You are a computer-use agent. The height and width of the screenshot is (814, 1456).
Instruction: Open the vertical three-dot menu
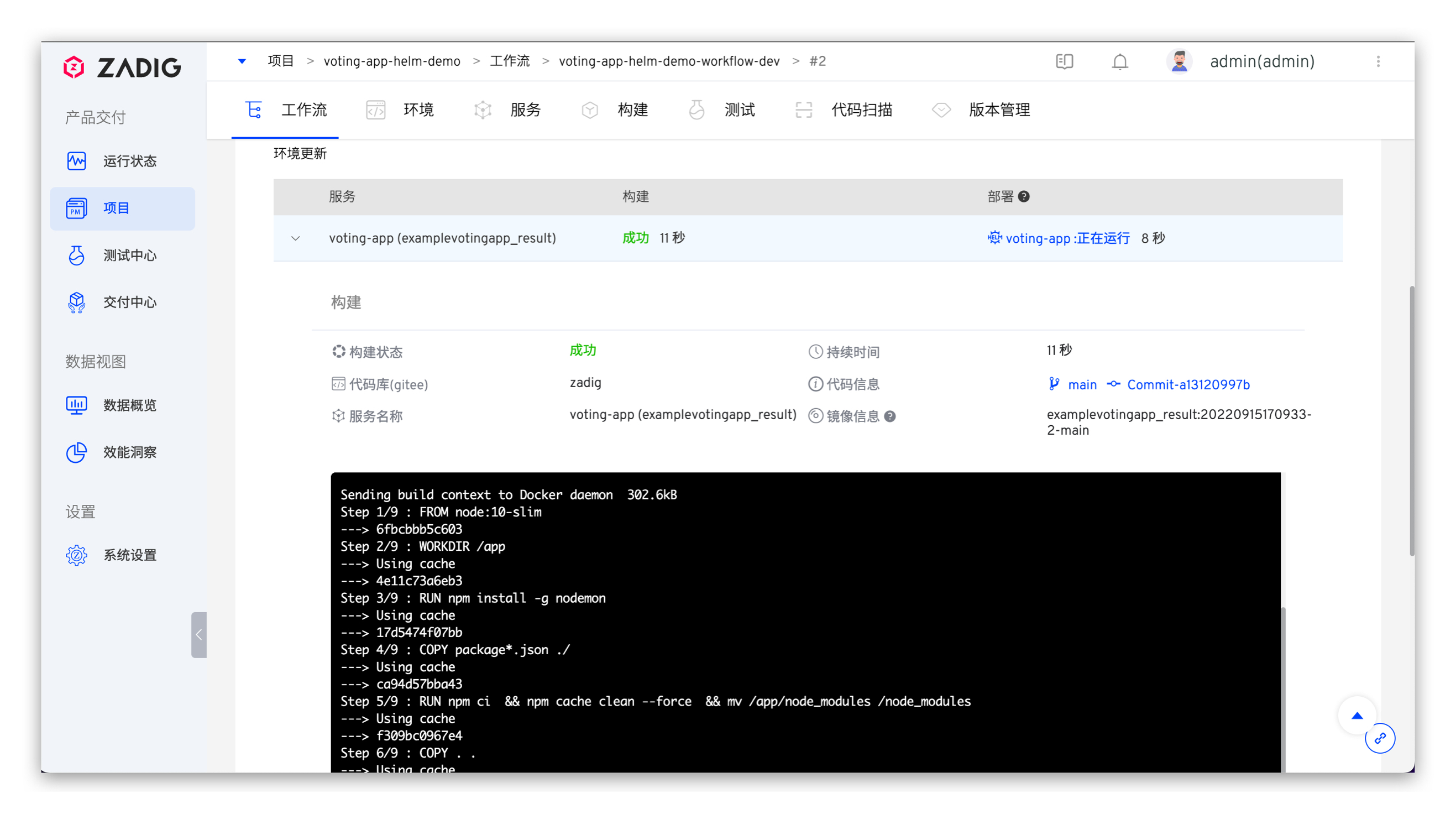click(x=1378, y=61)
